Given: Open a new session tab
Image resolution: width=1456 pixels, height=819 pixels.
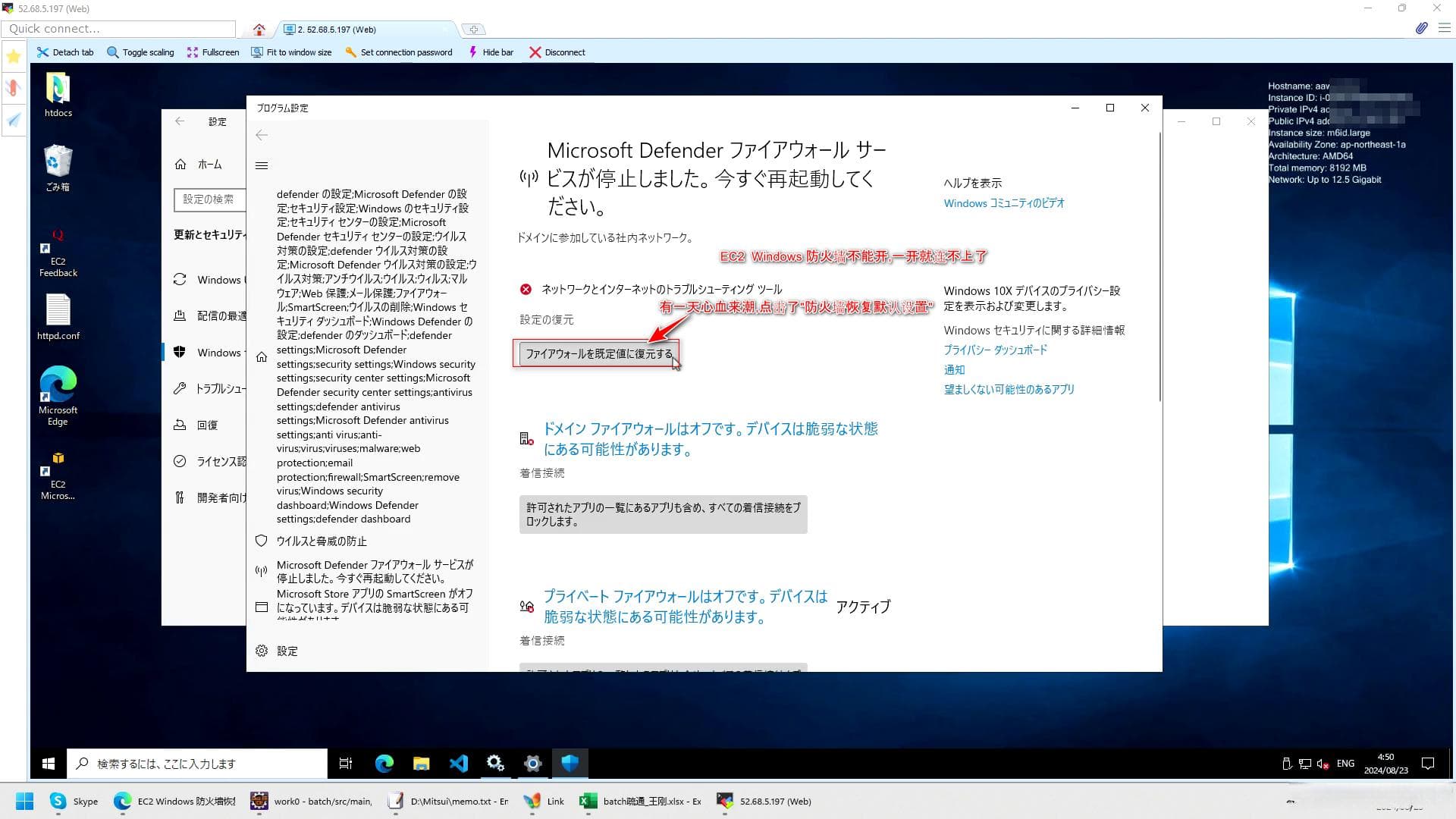Looking at the screenshot, I should click(x=474, y=30).
